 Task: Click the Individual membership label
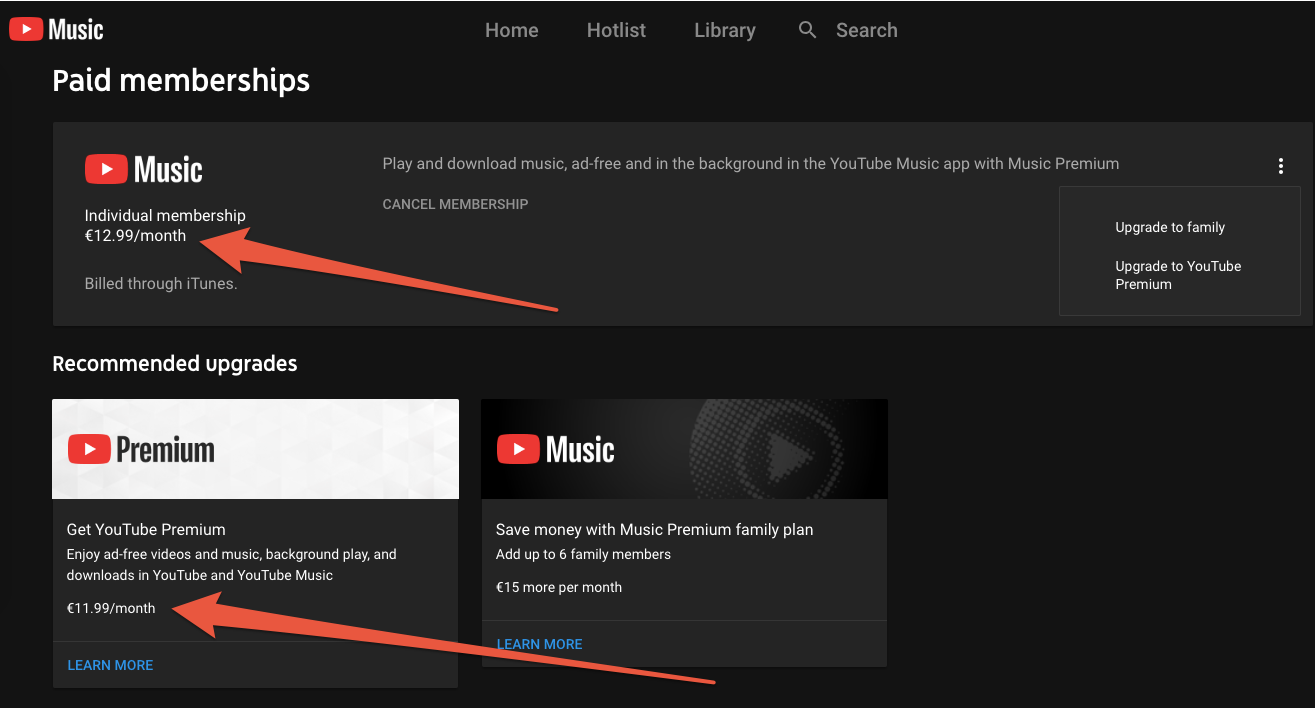[x=165, y=215]
